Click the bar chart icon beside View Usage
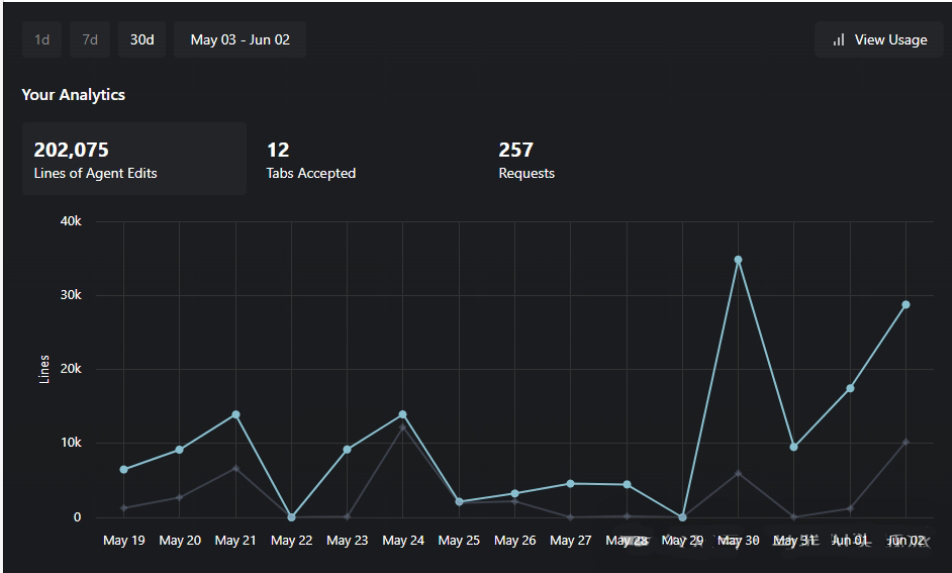This screenshot has width=952, height=573. pos(838,40)
